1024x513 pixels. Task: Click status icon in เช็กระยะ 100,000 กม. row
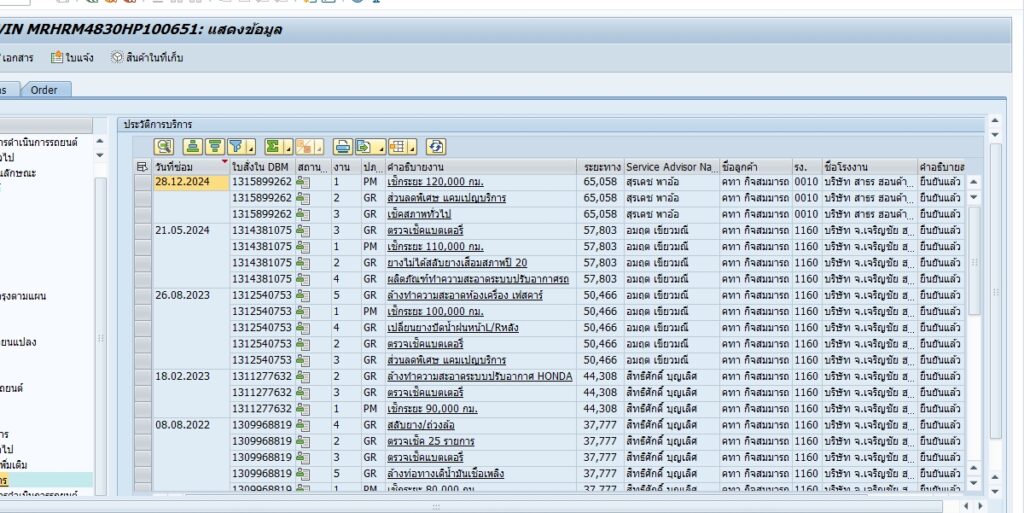coord(302,311)
